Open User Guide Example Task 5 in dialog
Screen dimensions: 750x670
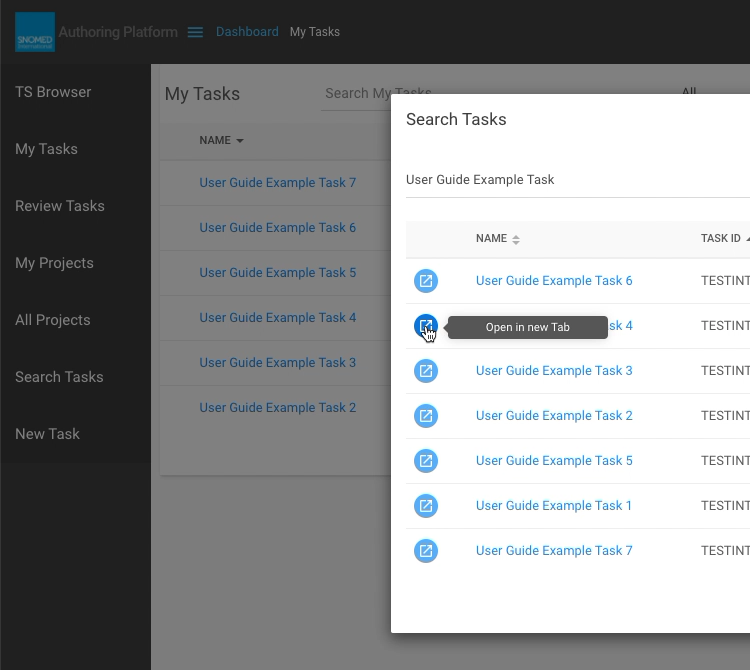click(554, 461)
